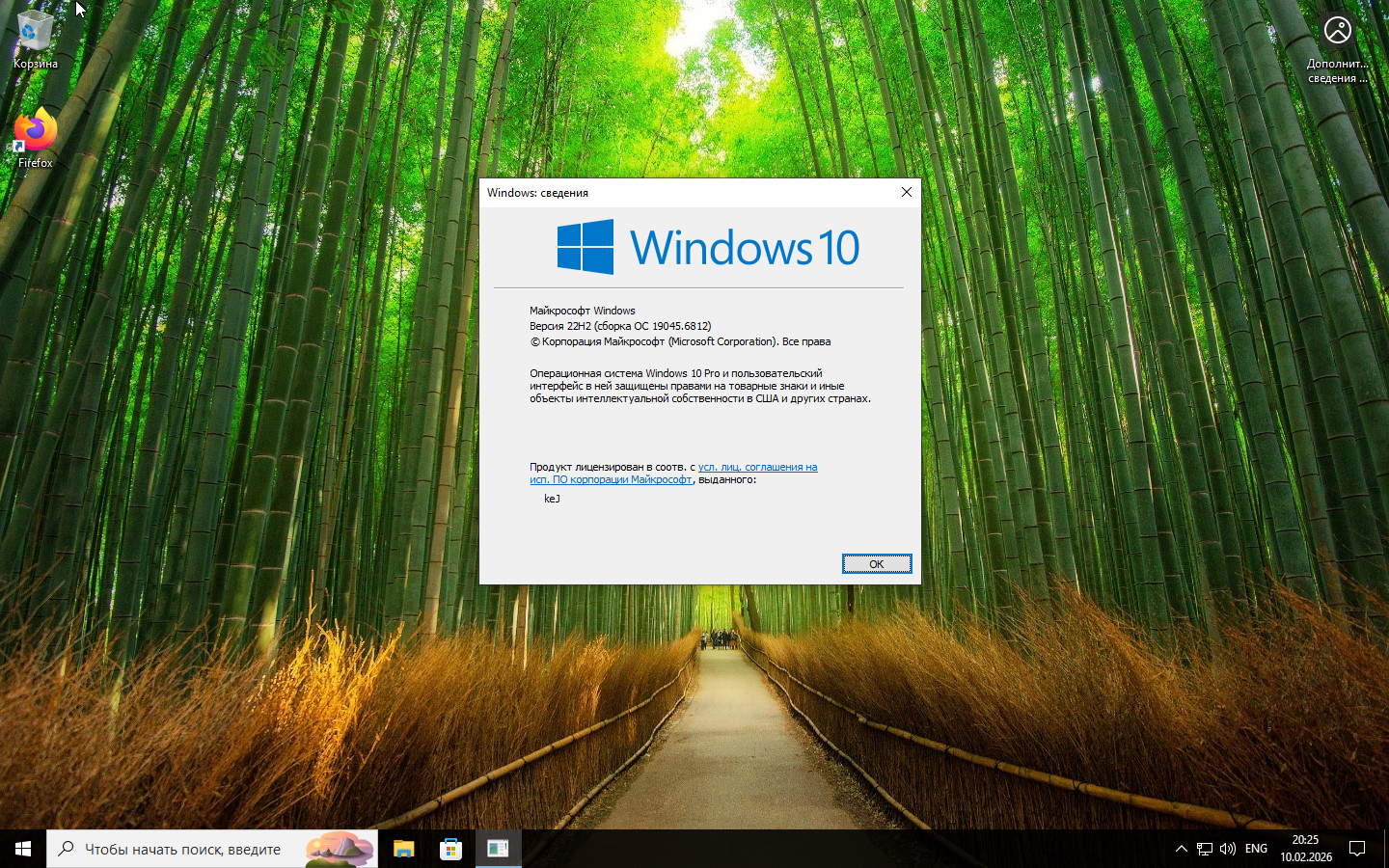Screen dimensions: 1389x868
Task: Open the notification center icon
Action: click(1357, 849)
